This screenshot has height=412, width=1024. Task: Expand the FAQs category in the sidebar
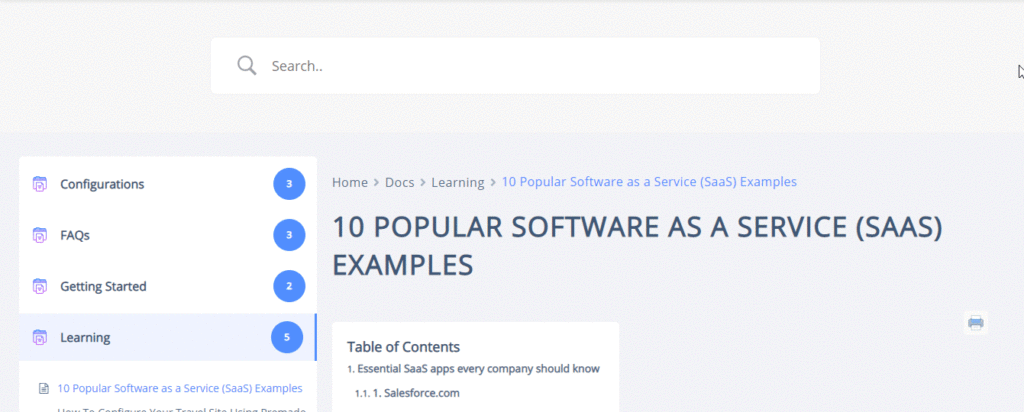click(x=75, y=236)
